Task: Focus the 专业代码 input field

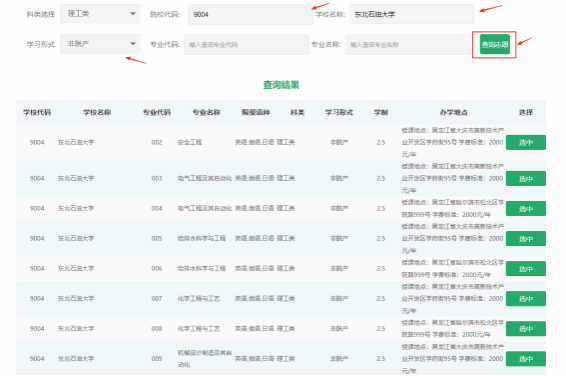Action: (x=247, y=44)
